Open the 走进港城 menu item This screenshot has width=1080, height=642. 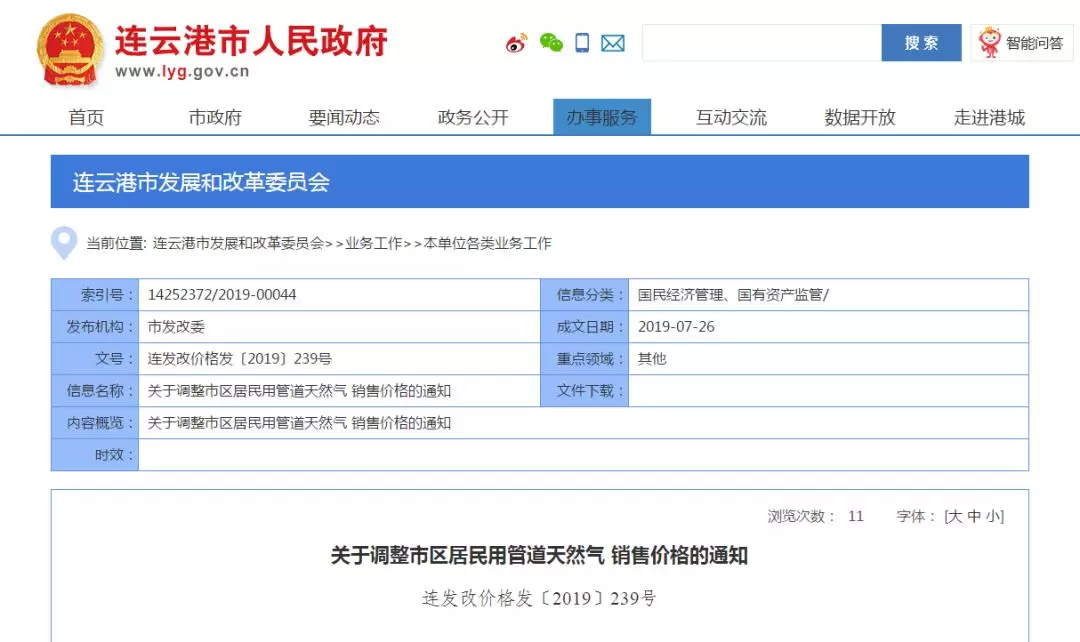pos(989,117)
